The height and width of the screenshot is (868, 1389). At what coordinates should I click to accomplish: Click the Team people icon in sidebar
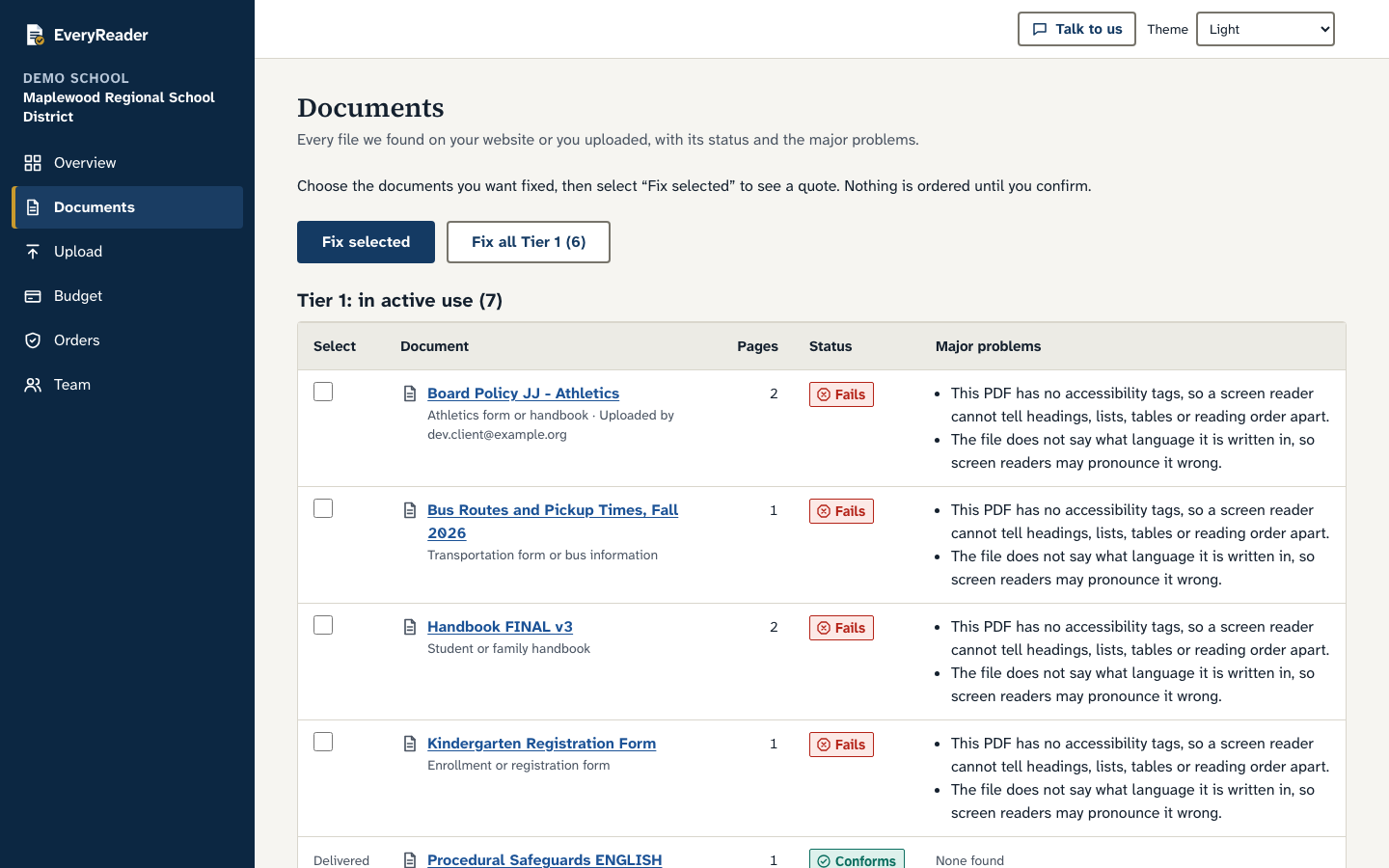33,385
